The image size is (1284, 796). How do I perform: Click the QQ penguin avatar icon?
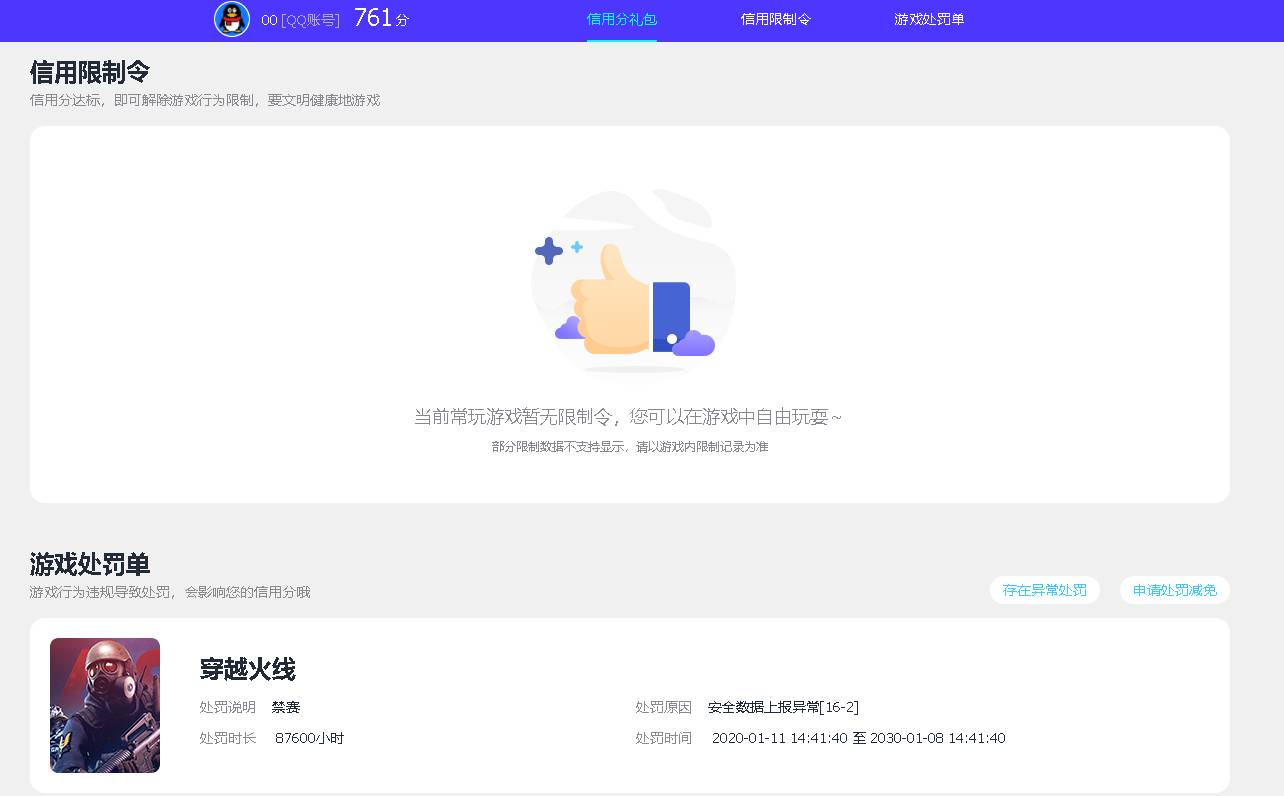coord(231,19)
